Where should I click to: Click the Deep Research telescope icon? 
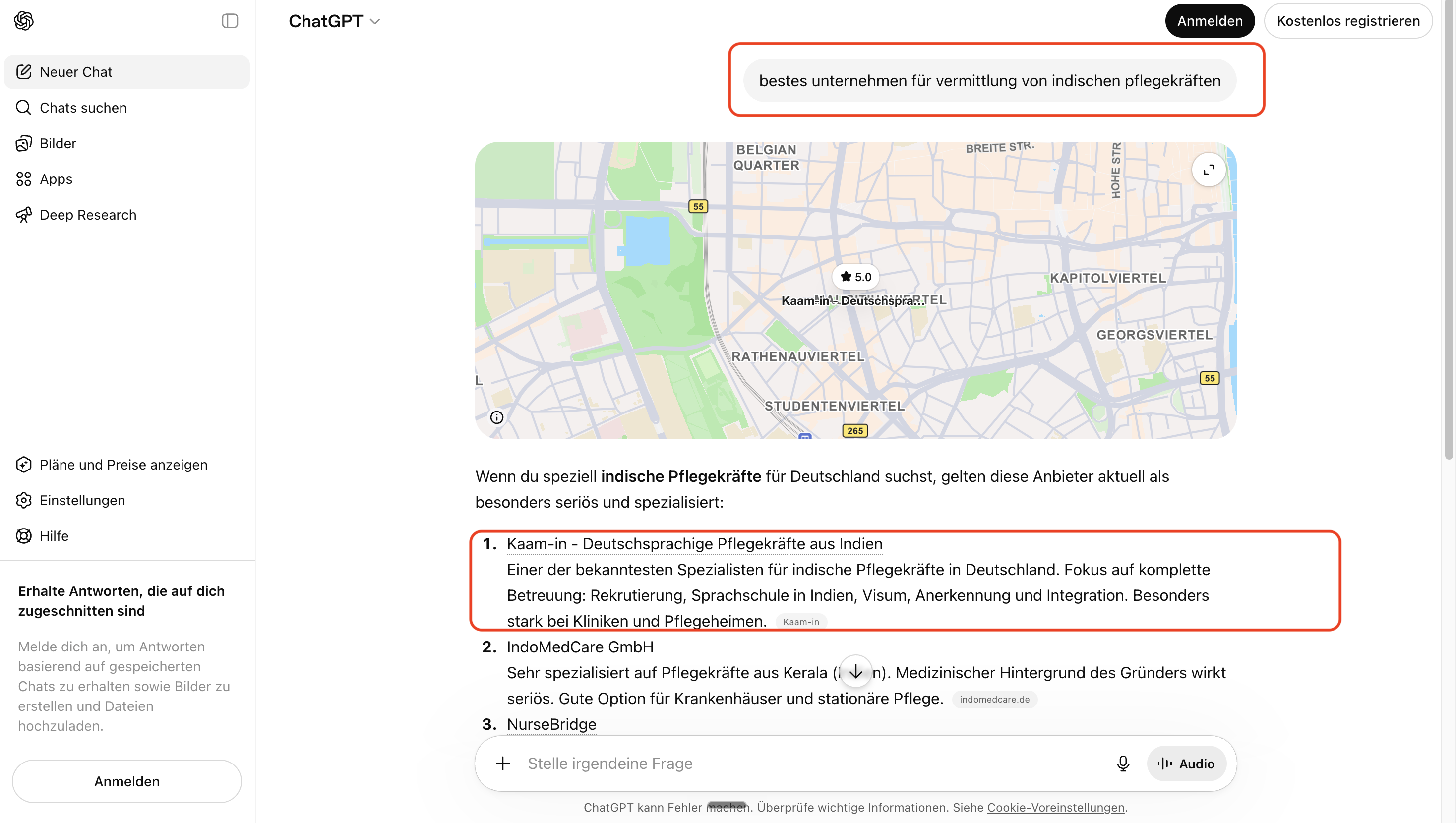coord(24,215)
